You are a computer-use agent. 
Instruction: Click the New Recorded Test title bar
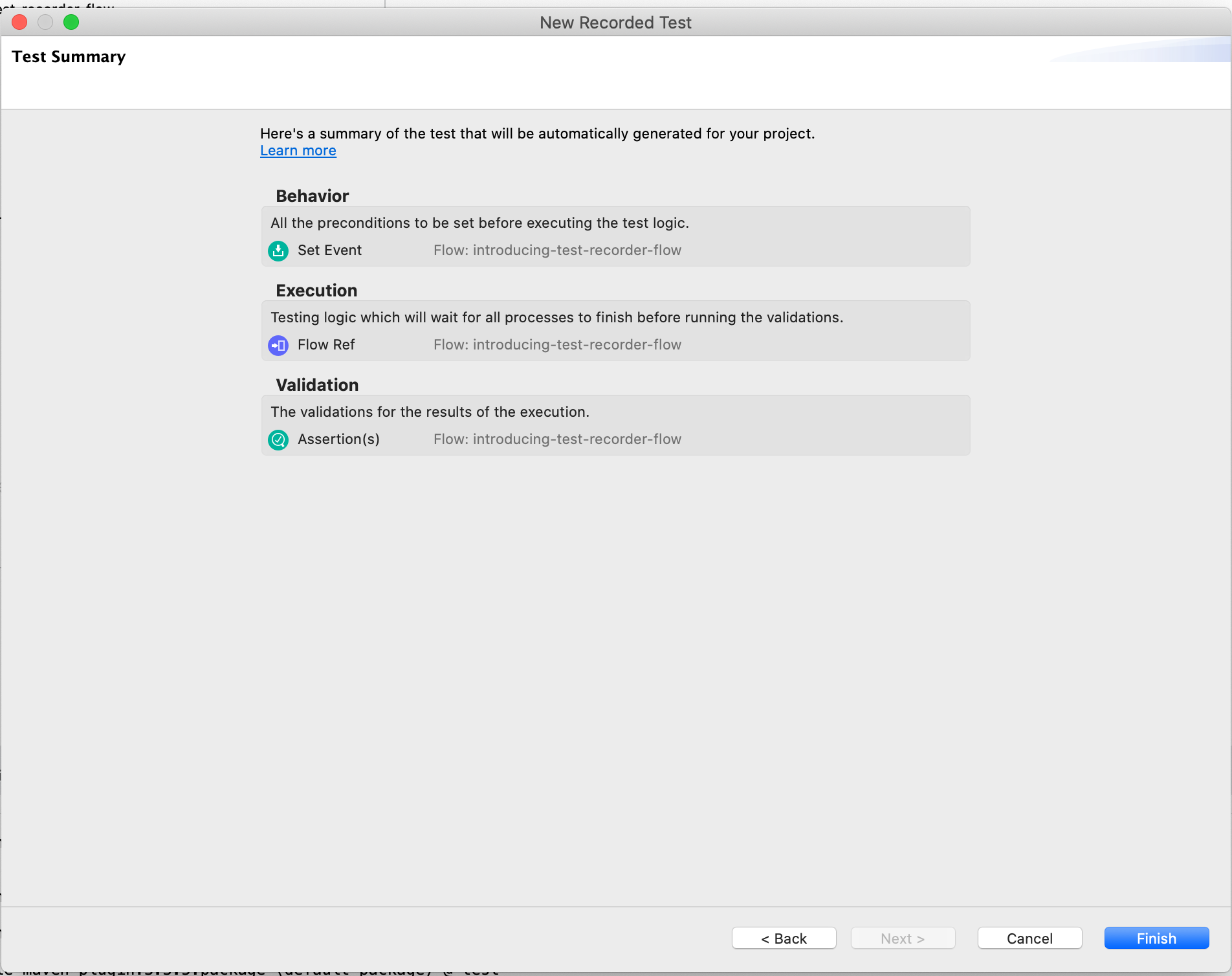coord(615,23)
